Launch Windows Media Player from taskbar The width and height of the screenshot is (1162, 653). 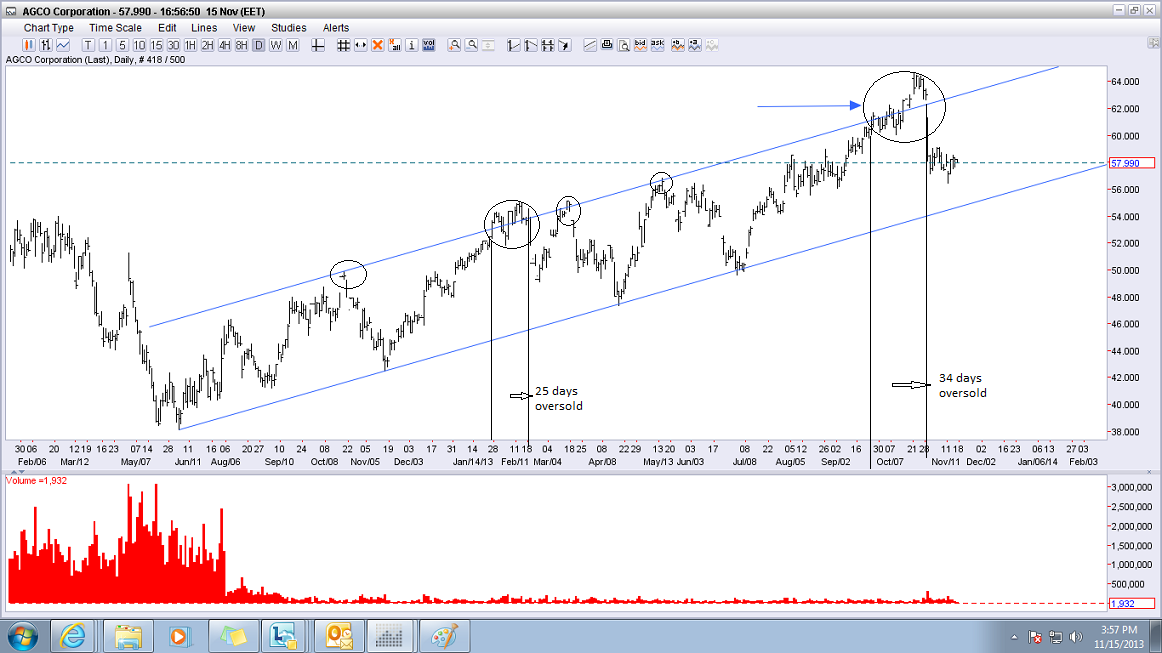[178, 636]
